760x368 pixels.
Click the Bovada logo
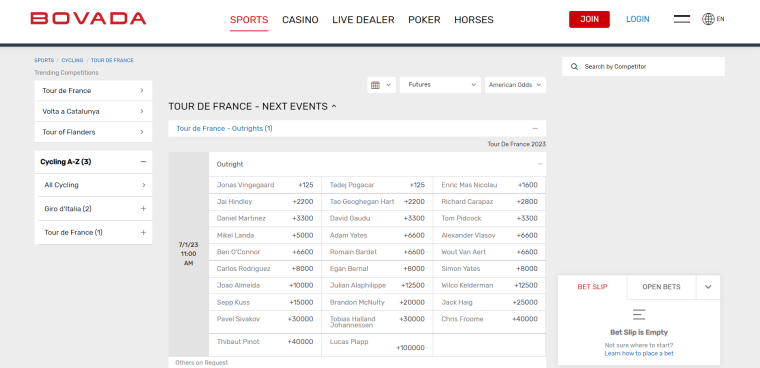[x=88, y=19]
